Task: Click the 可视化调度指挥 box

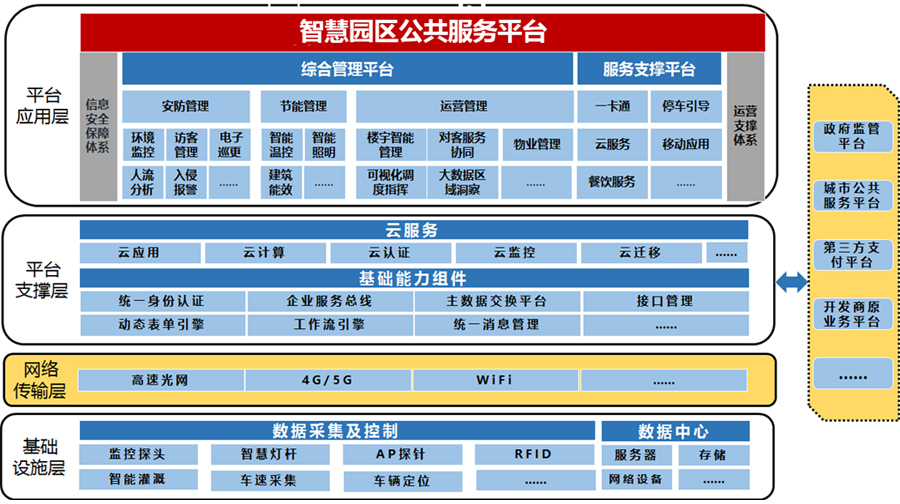Action: (x=390, y=181)
